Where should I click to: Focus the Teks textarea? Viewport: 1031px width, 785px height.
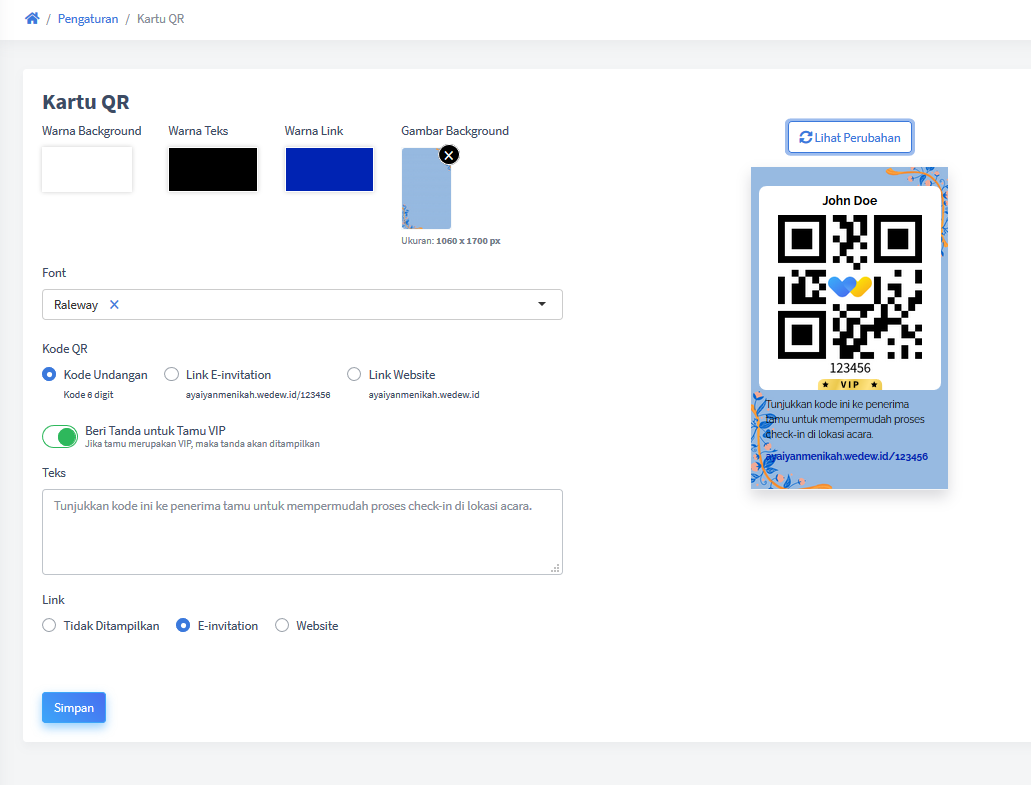pos(302,532)
